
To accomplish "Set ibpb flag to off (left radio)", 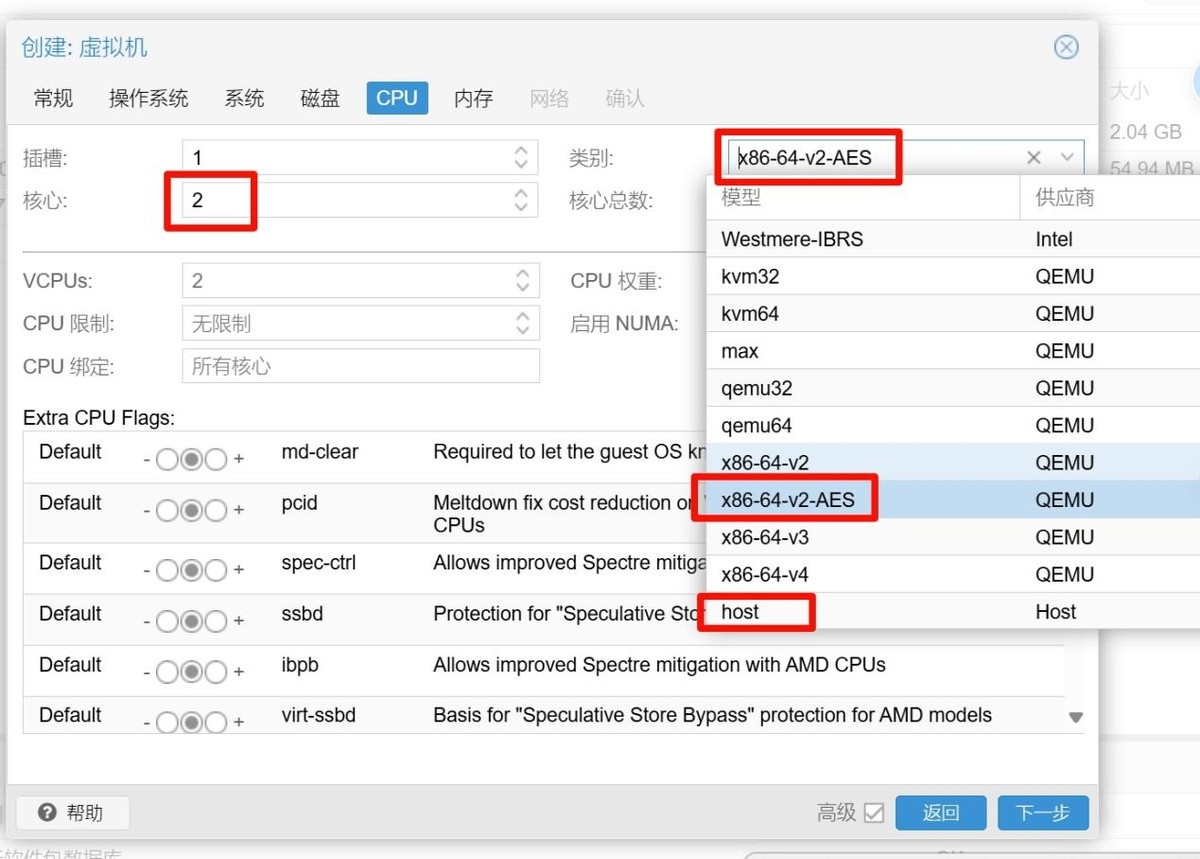I will [166, 672].
